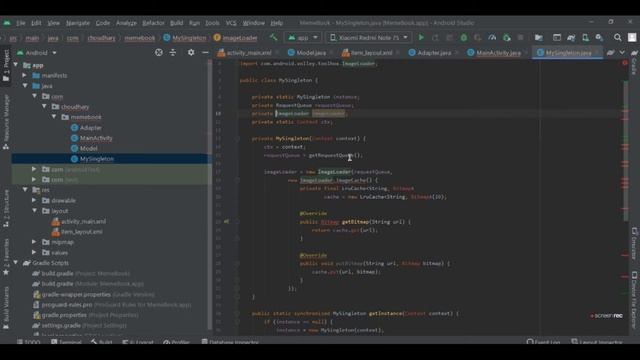This screenshot has height=360, width=640.
Task: Open the Device File Explorer folder icon in the toolbar
Action: click(x=539, y=38)
